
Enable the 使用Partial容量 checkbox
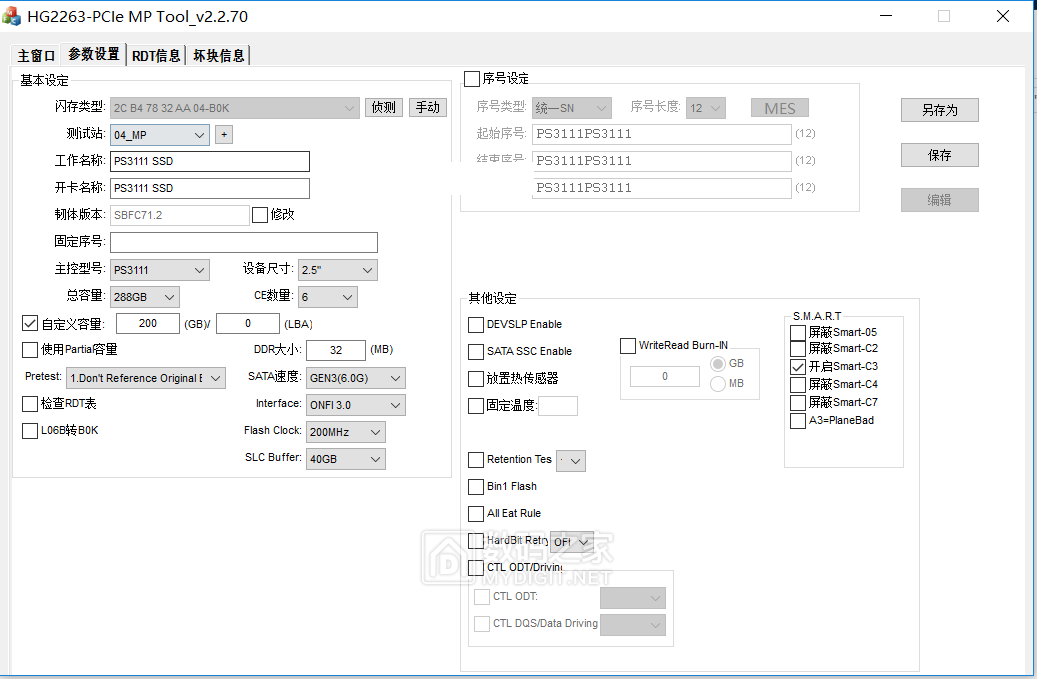point(30,349)
